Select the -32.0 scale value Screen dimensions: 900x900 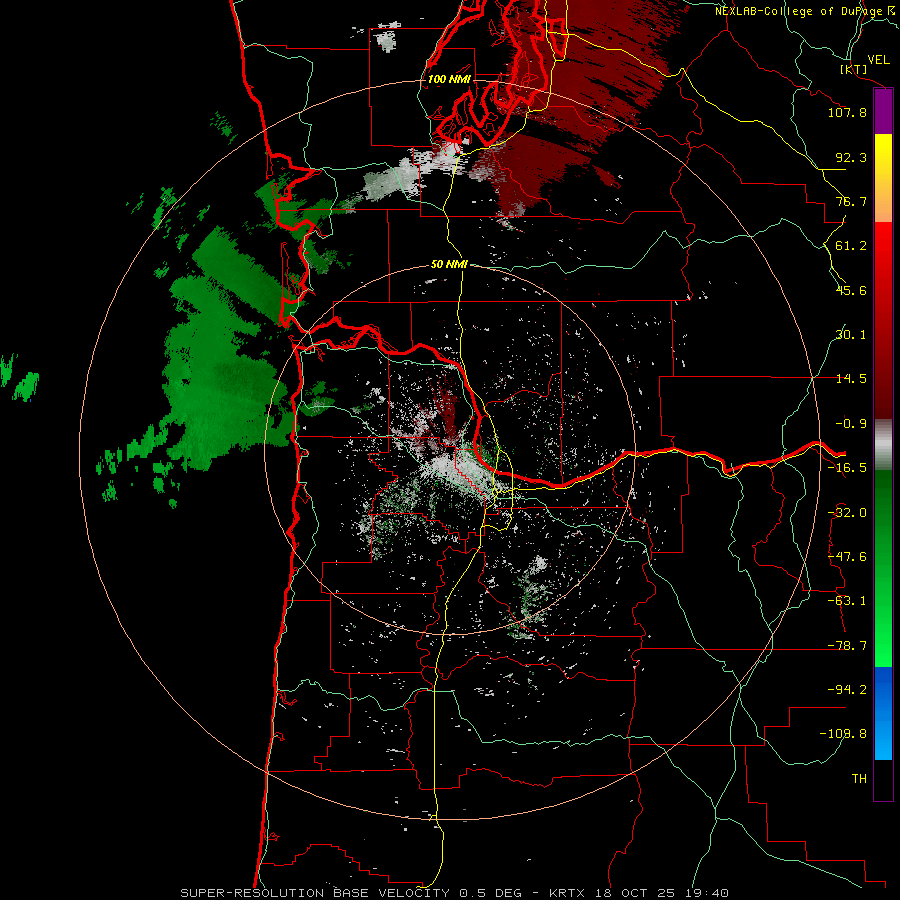[847, 513]
